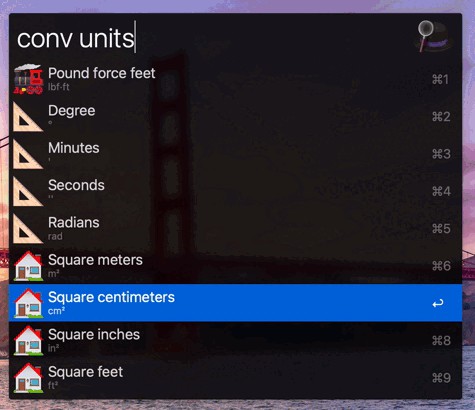Click the house icon beside Square meters
The width and height of the screenshot is (475, 410).
pos(28,266)
